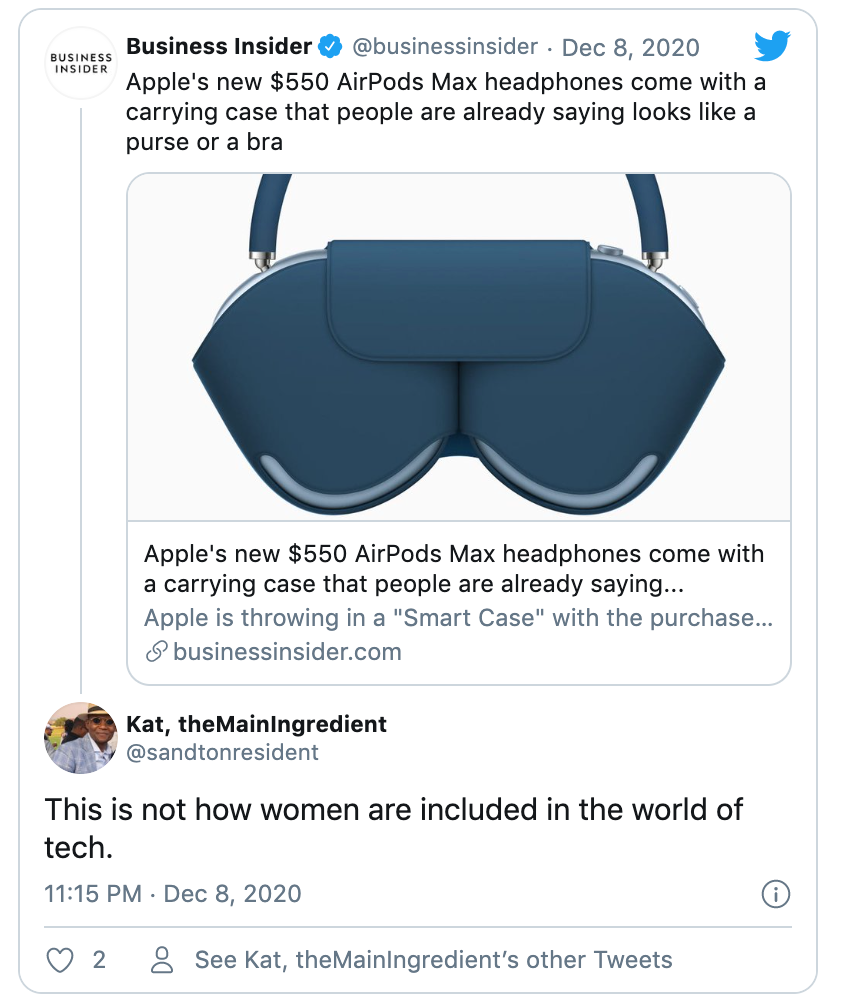Click the blue verified badge
846x1008 pixels.
pos(330,46)
